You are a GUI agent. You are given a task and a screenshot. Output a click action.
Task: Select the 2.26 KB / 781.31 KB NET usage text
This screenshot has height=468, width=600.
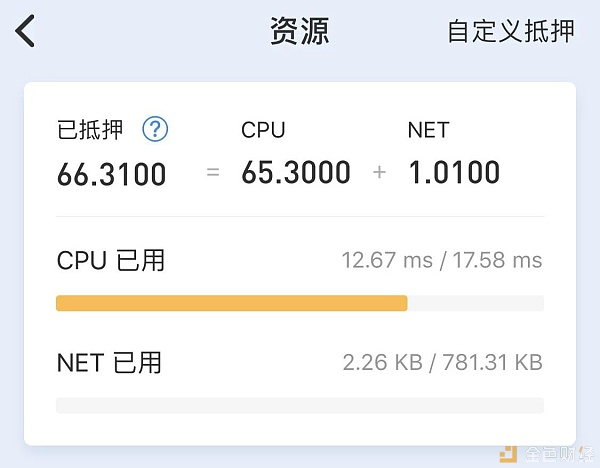[x=442, y=362]
